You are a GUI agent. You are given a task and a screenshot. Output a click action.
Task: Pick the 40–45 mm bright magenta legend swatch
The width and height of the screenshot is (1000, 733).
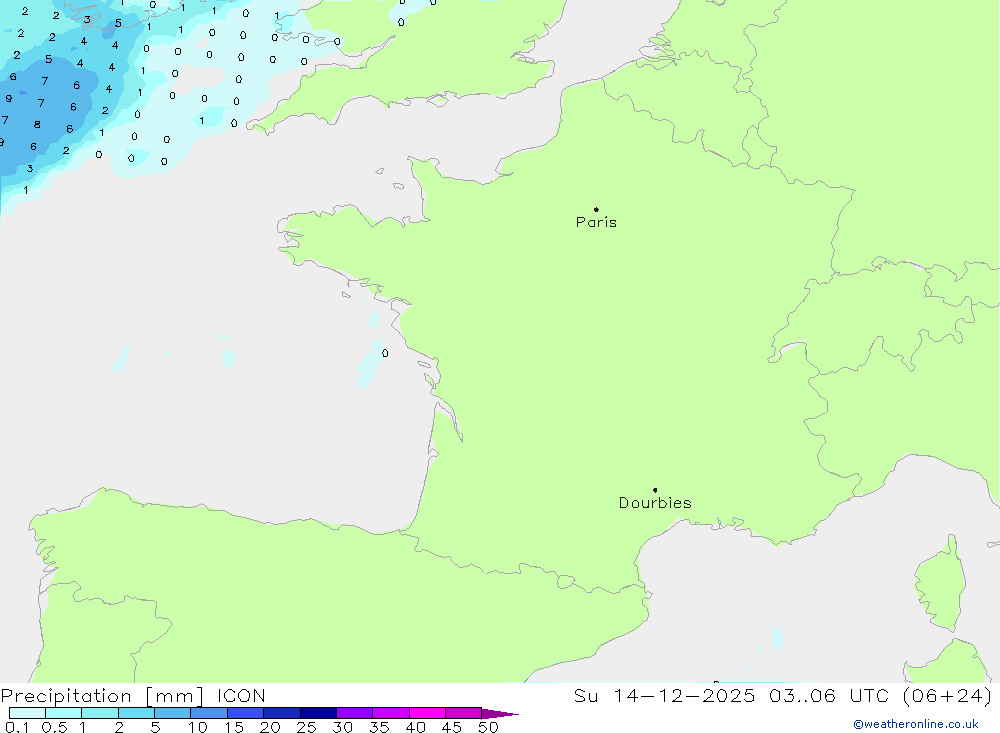point(427,713)
